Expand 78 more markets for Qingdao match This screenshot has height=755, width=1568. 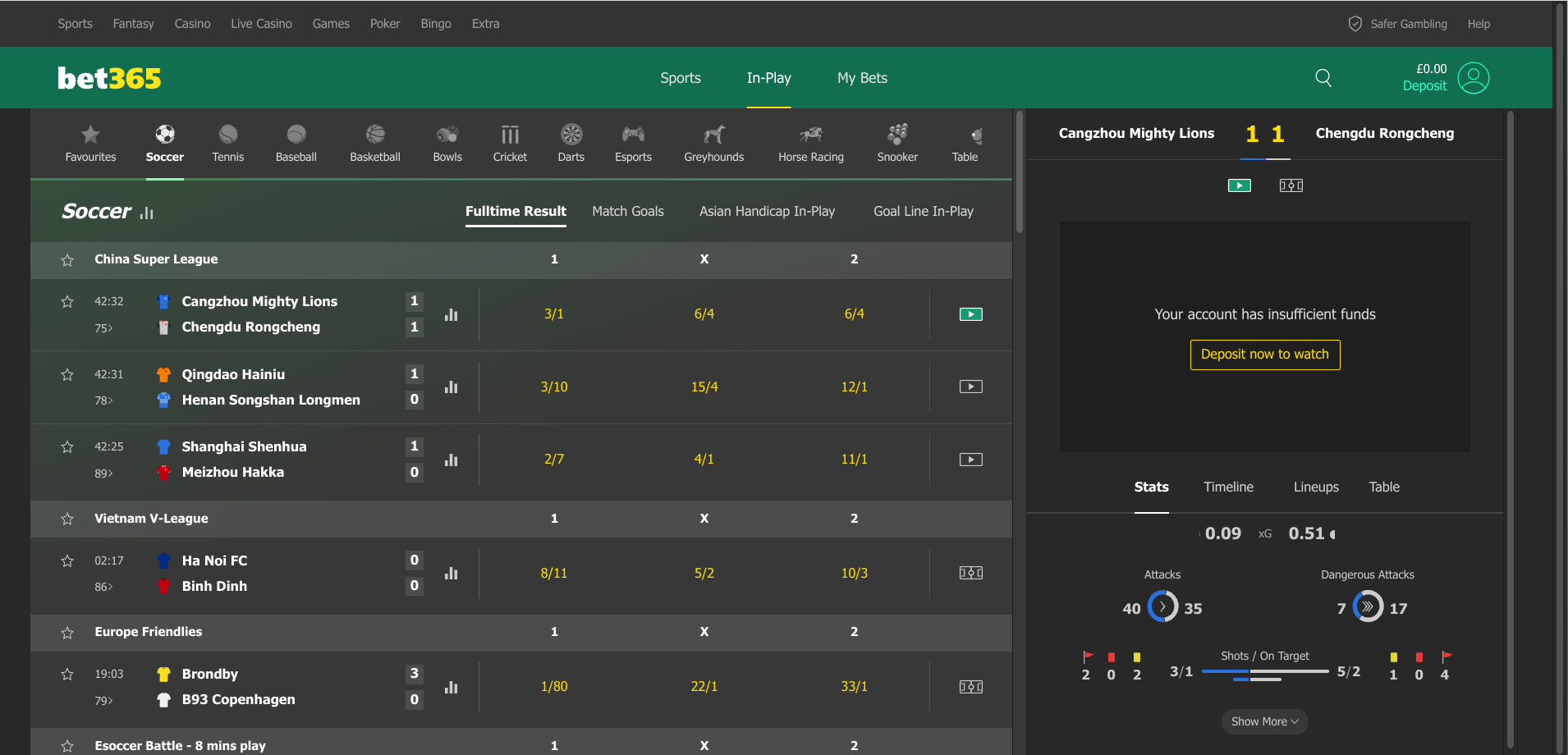pyautogui.click(x=103, y=400)
